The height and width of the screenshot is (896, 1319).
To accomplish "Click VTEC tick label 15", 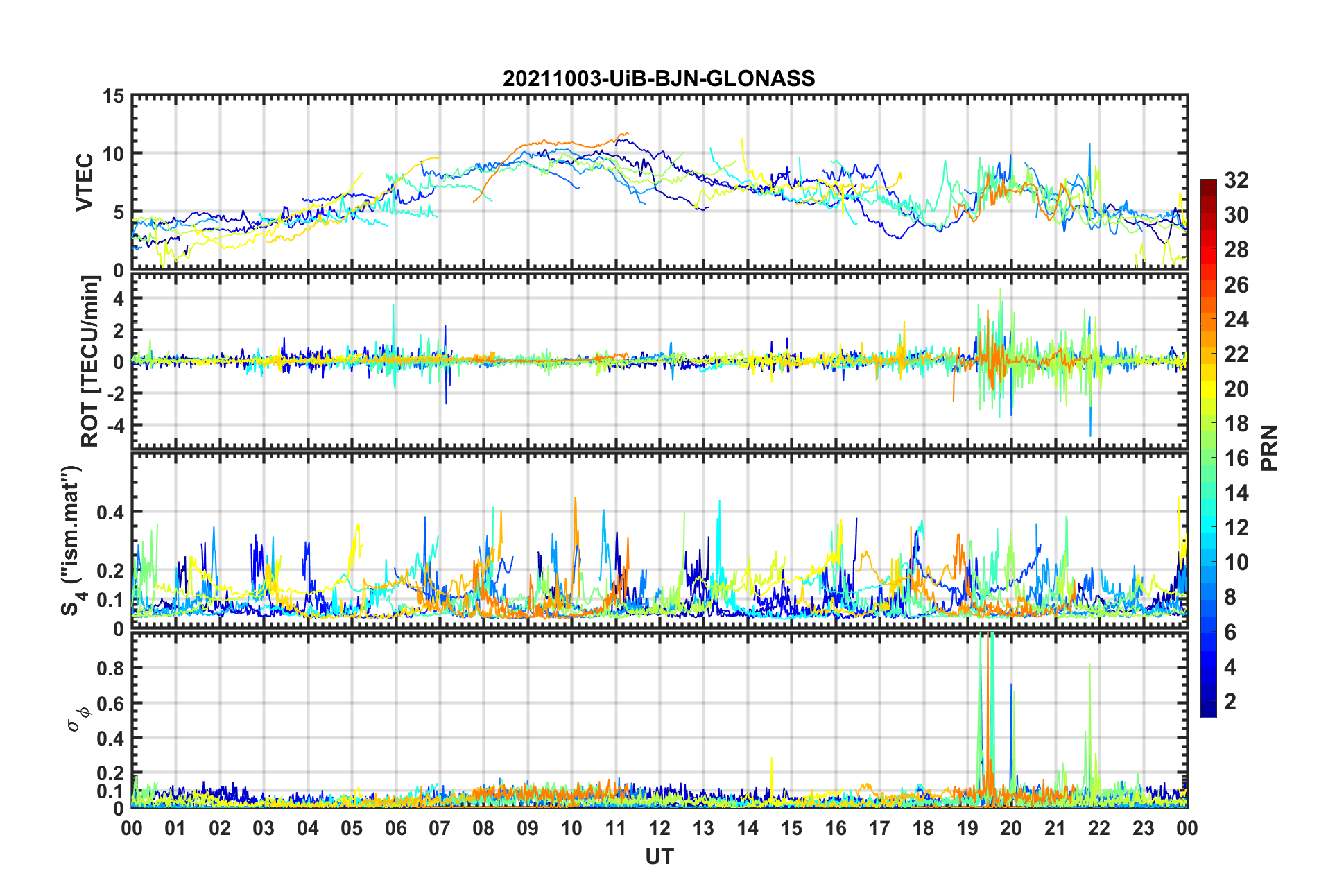I will tap(113, 96).
